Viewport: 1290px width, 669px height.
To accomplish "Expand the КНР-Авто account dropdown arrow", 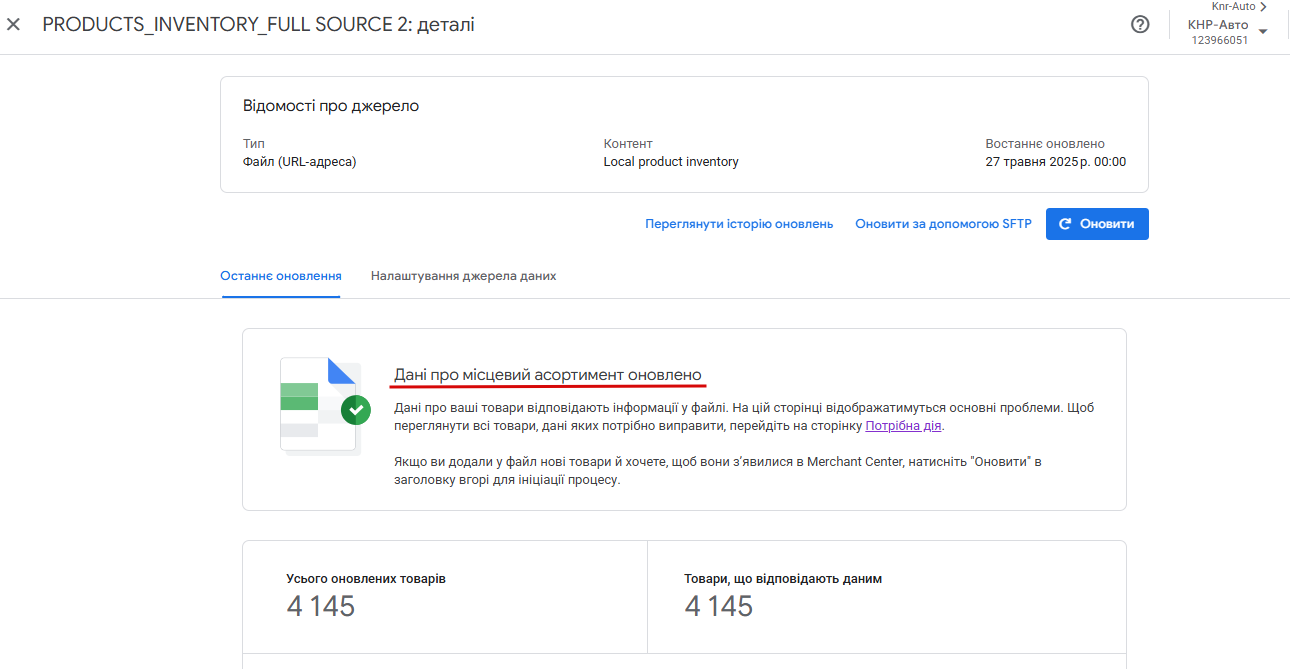I will [1263, 31].
